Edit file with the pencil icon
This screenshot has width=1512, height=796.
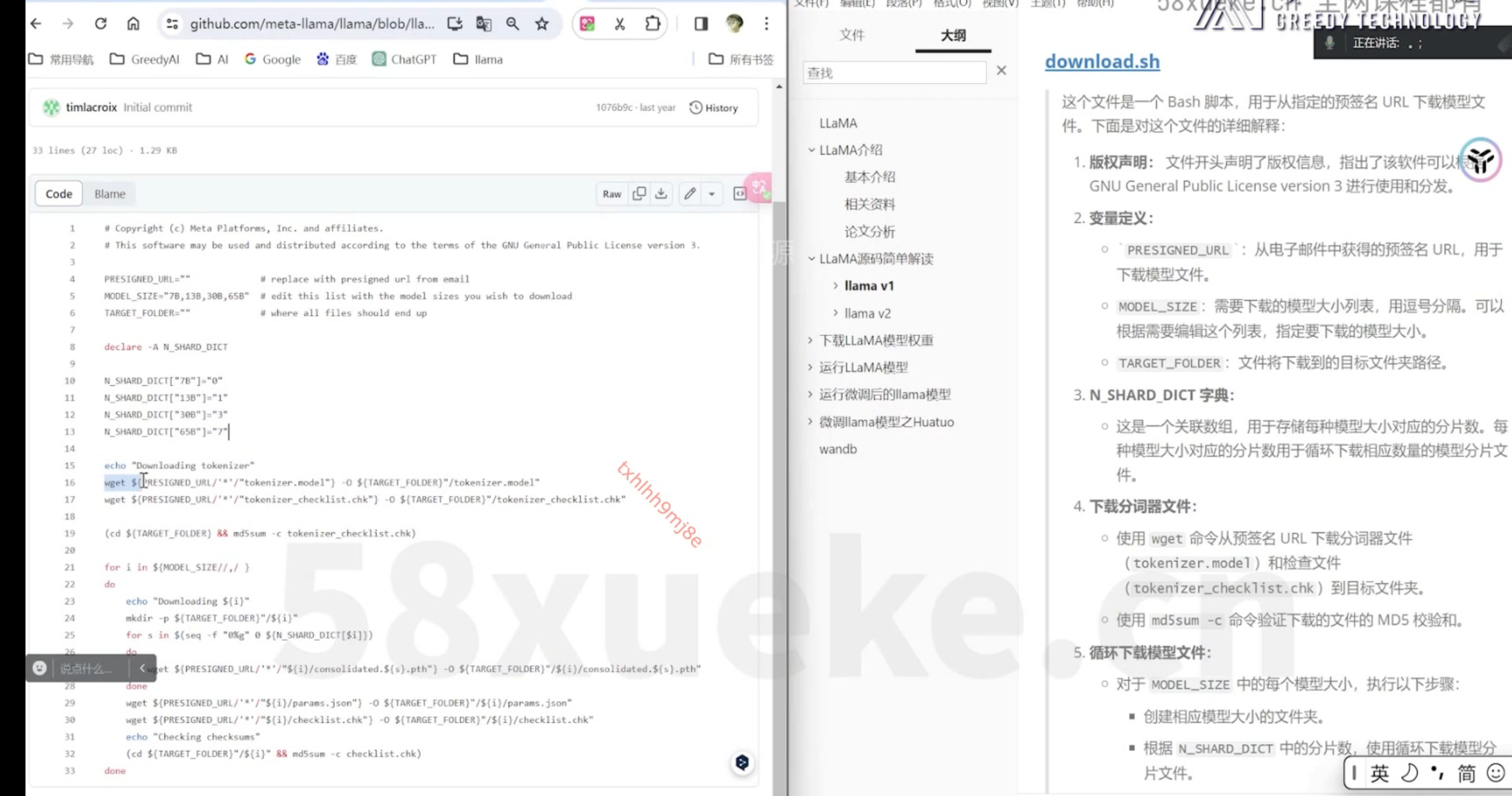(x=690, y=194)
